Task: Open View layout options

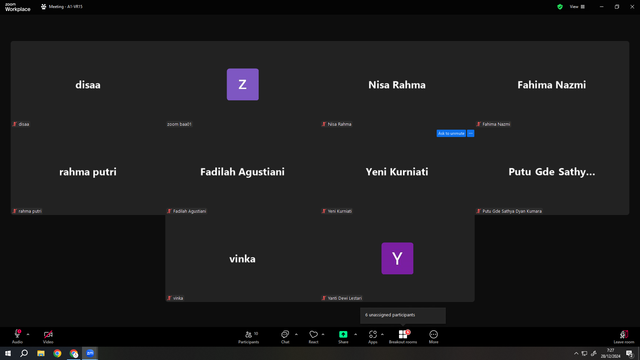Action: [577, 7]
